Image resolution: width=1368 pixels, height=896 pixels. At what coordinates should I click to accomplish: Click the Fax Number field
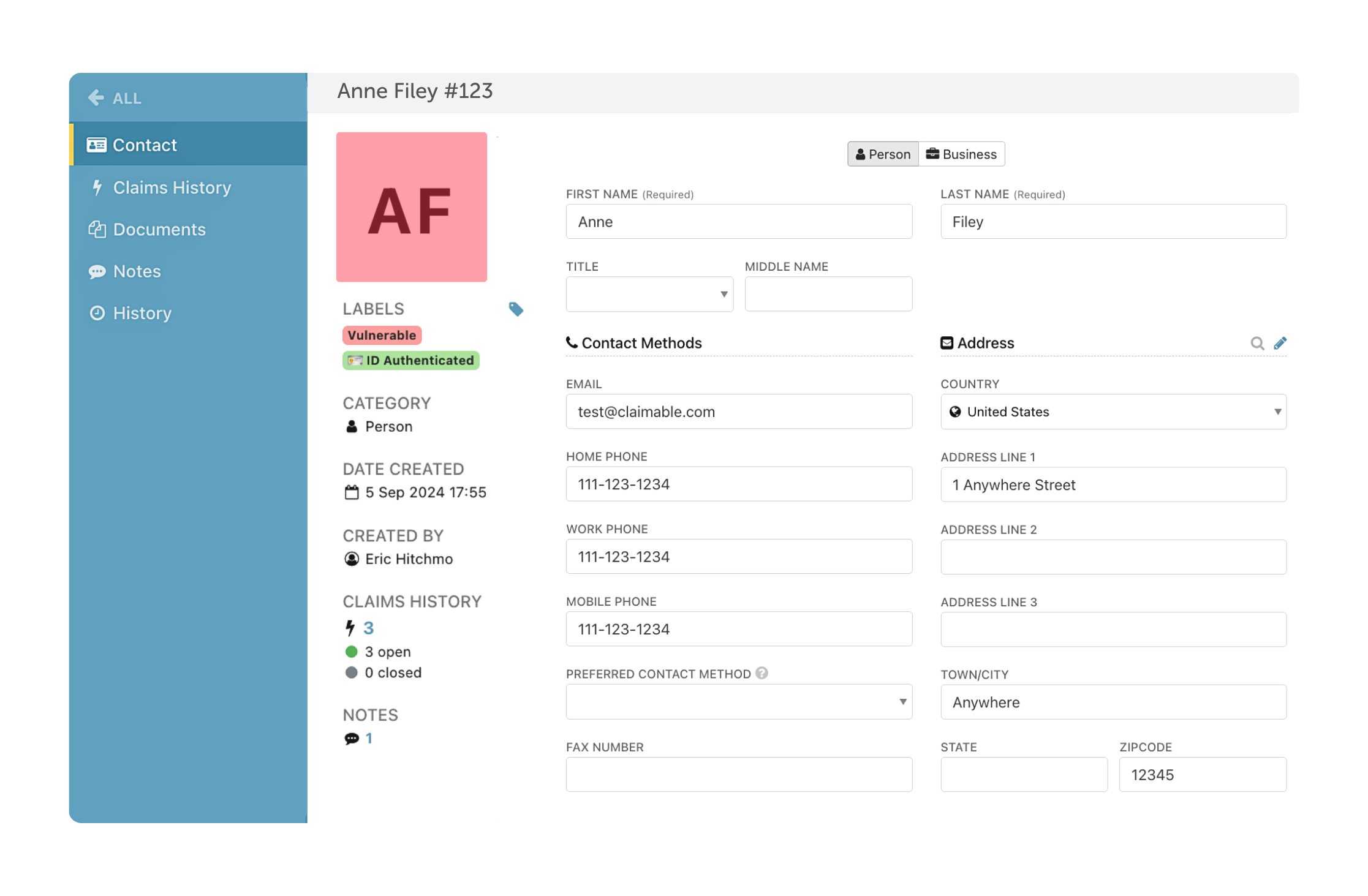(739, 774)
